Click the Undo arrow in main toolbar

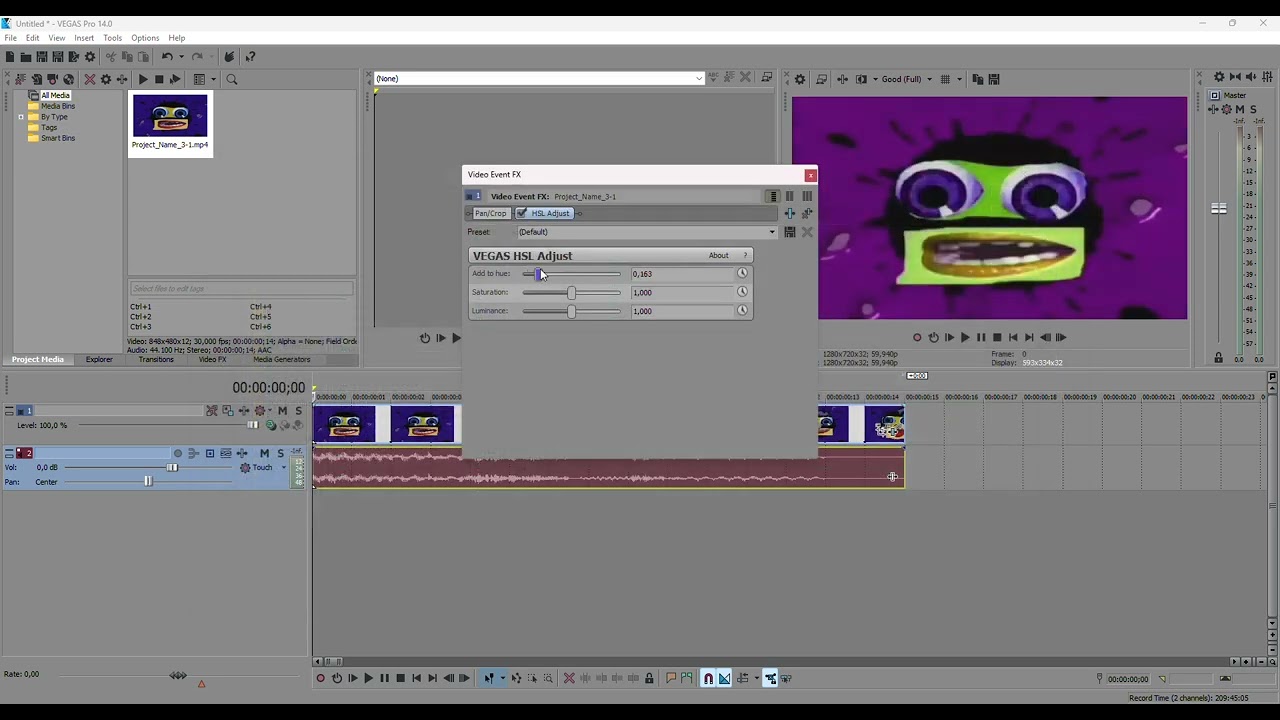[x=167, y=57]
